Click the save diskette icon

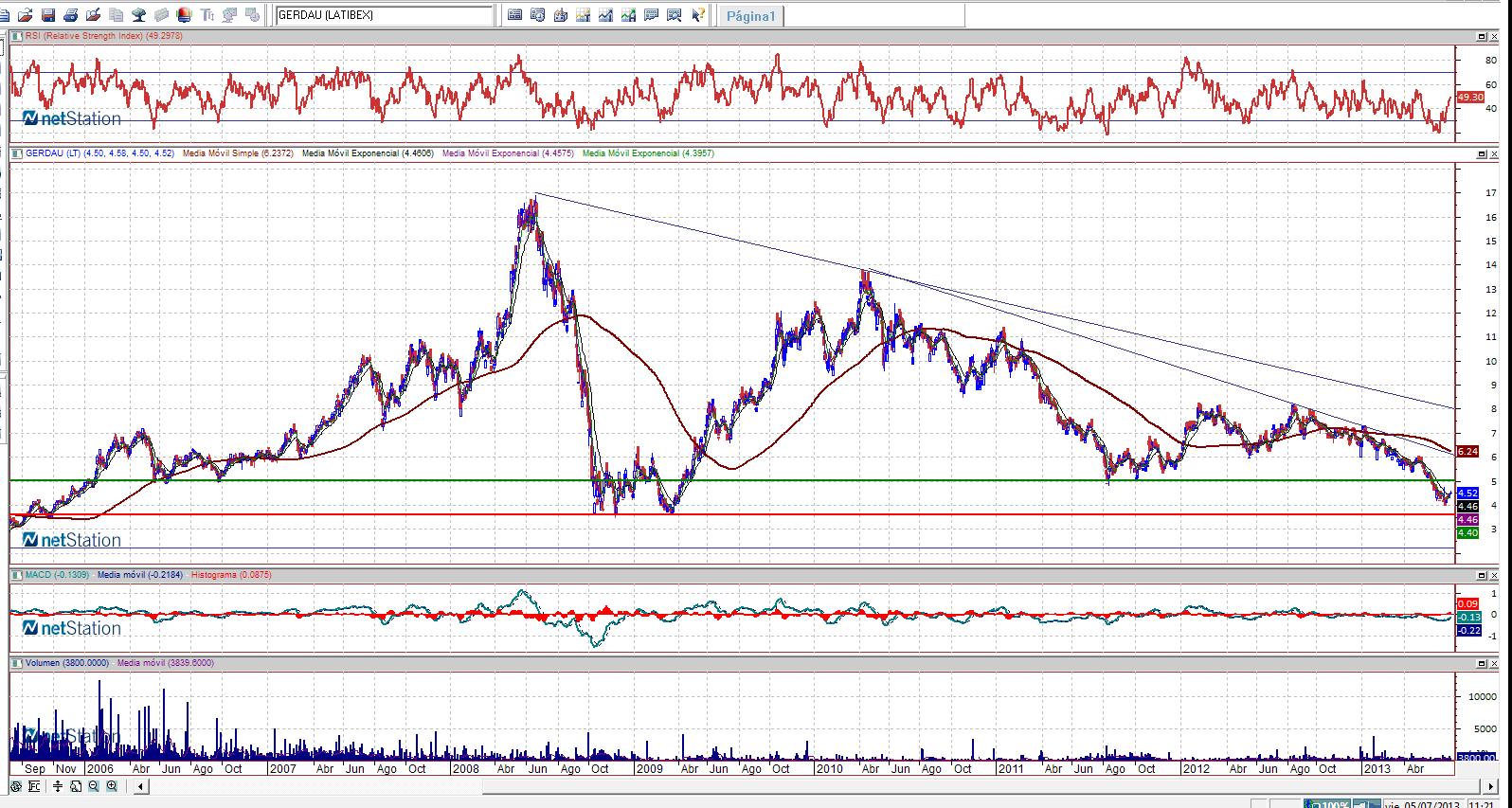47,15
